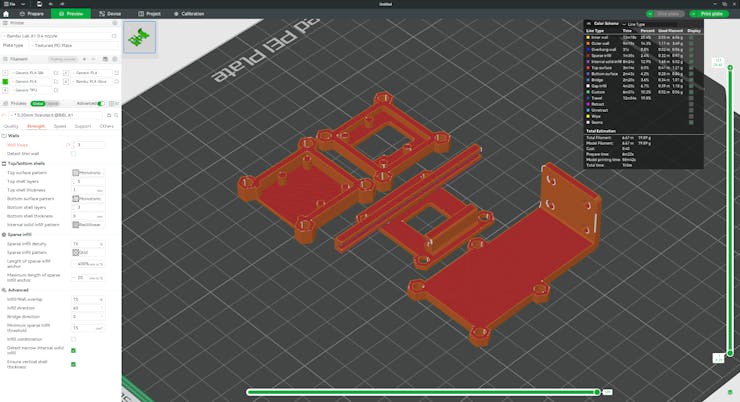Open filament settings gear icon
This screenshot has height=402, width=740.
coord(115,59)
